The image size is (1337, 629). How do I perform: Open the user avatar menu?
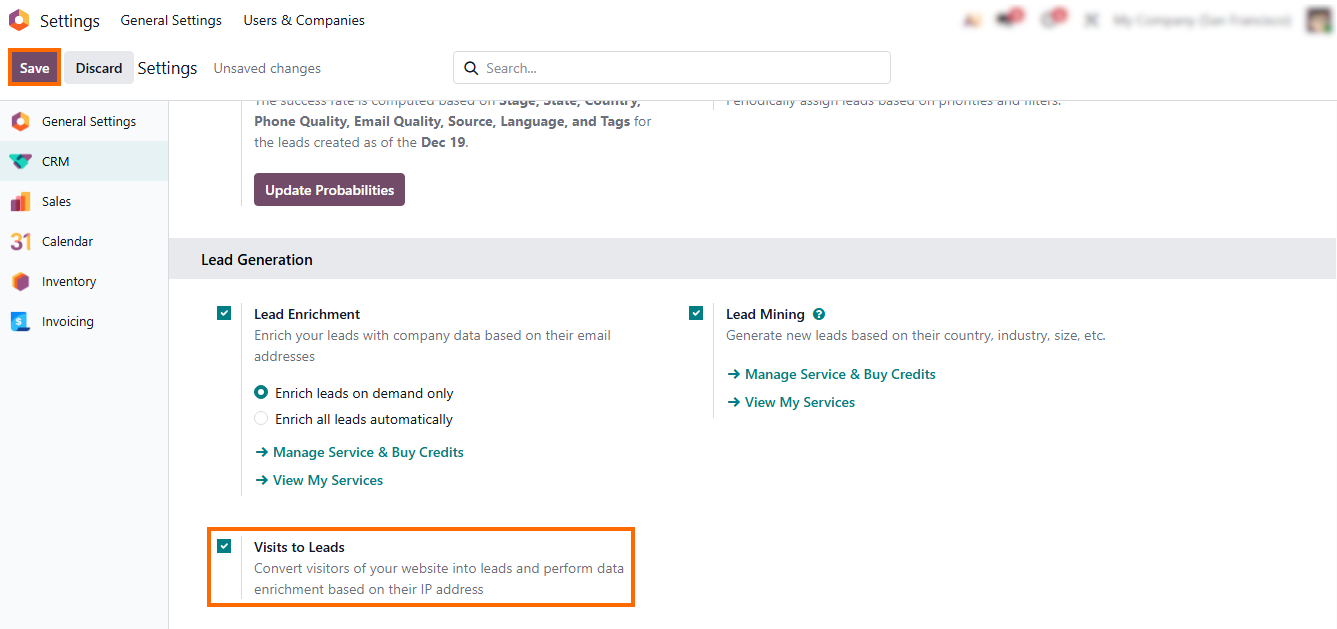[1318, 20]
